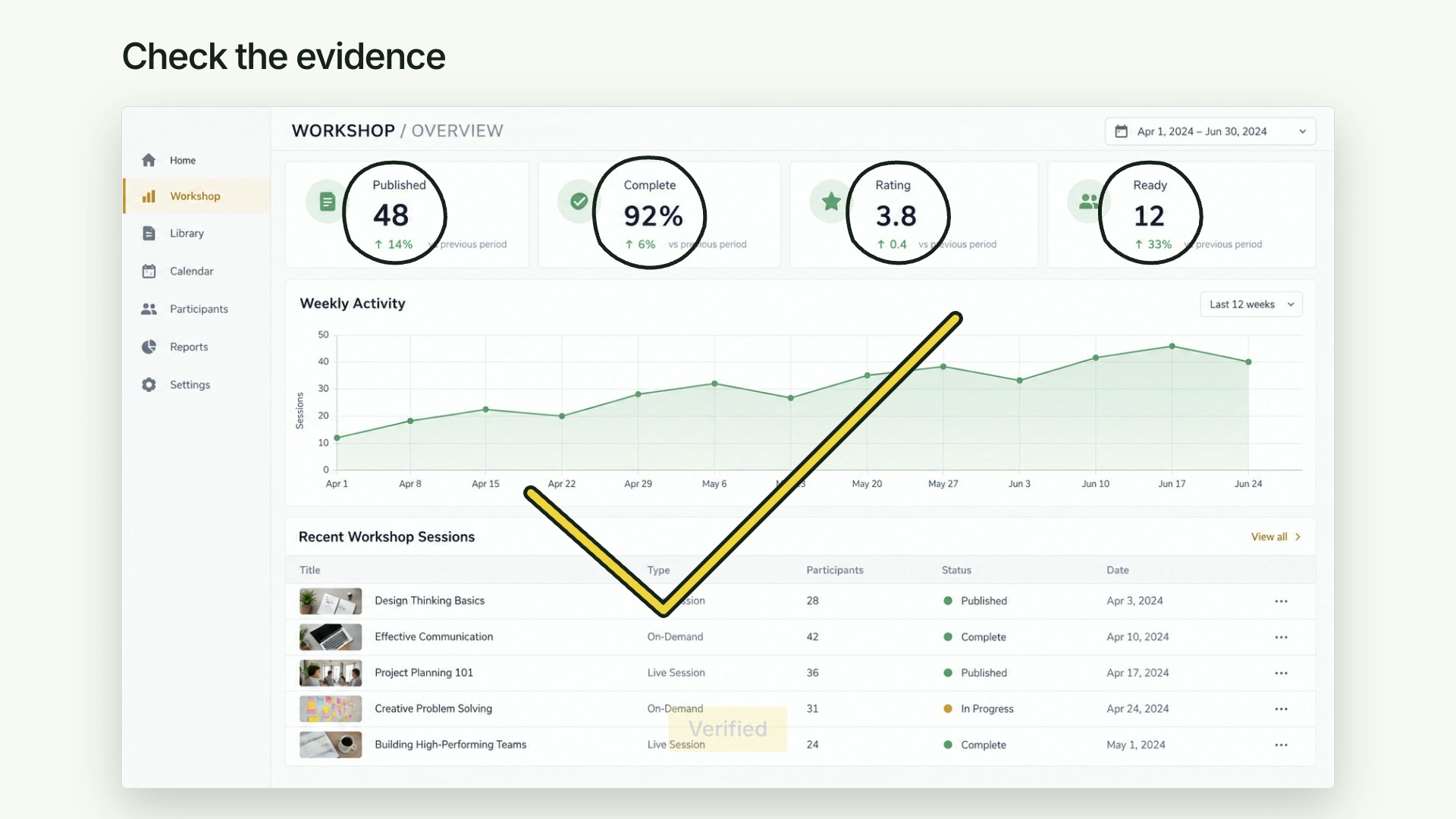Click the Apr 1 data point on chart

click(337, 438)
